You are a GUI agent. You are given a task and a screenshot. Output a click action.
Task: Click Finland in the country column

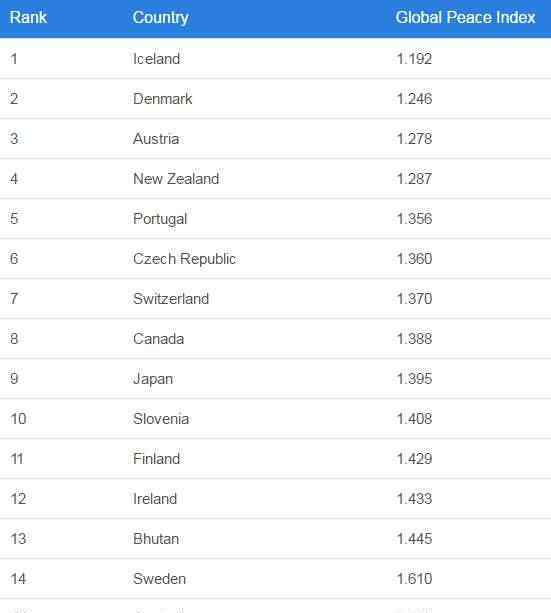pos(156,459)
